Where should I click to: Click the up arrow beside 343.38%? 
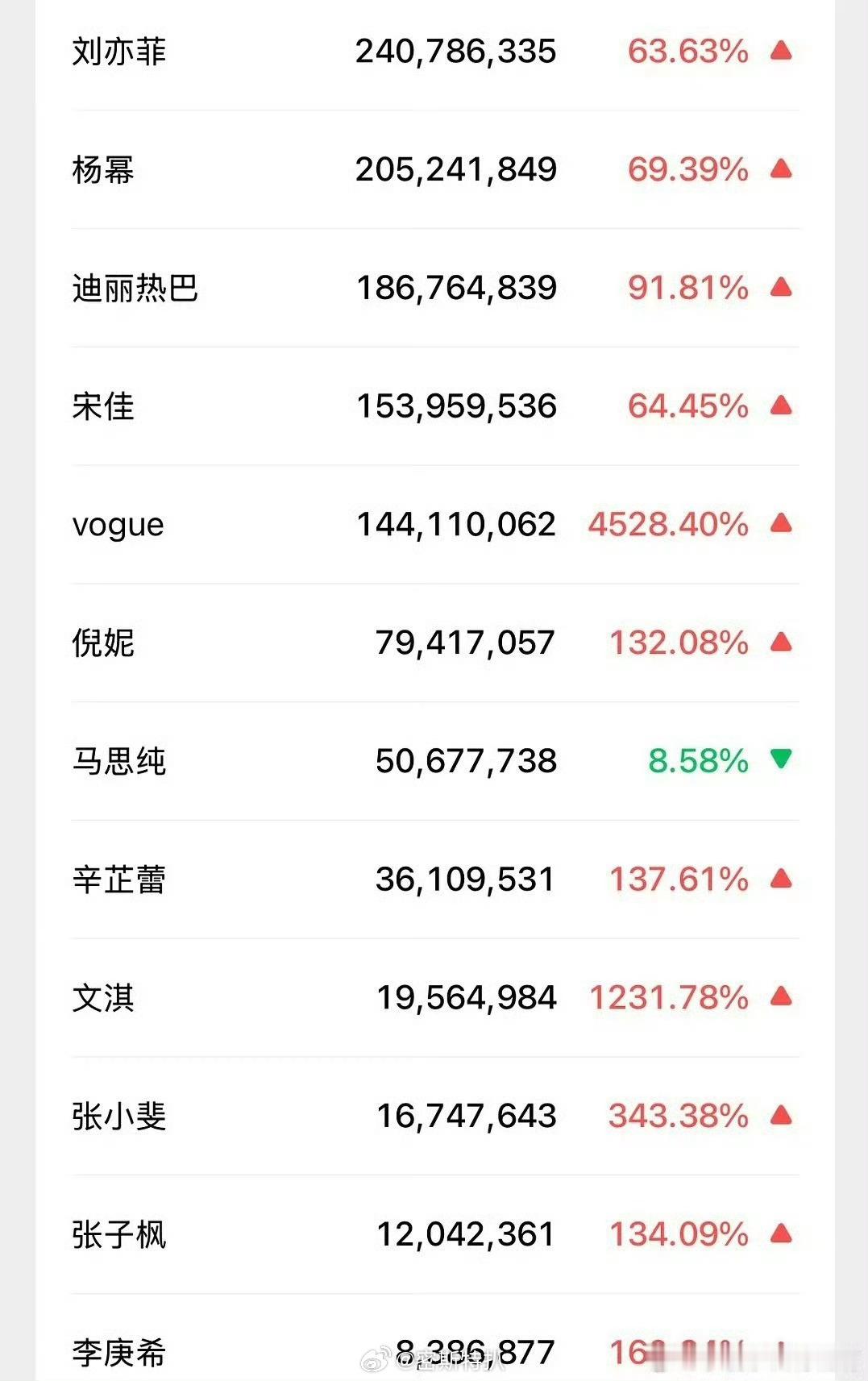[781, 1115]
